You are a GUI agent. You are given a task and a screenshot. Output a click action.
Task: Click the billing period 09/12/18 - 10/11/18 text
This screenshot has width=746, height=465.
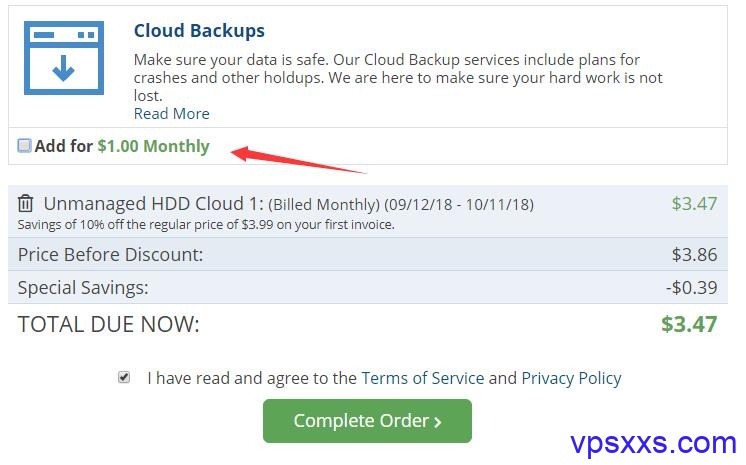[x=459, y=205]
